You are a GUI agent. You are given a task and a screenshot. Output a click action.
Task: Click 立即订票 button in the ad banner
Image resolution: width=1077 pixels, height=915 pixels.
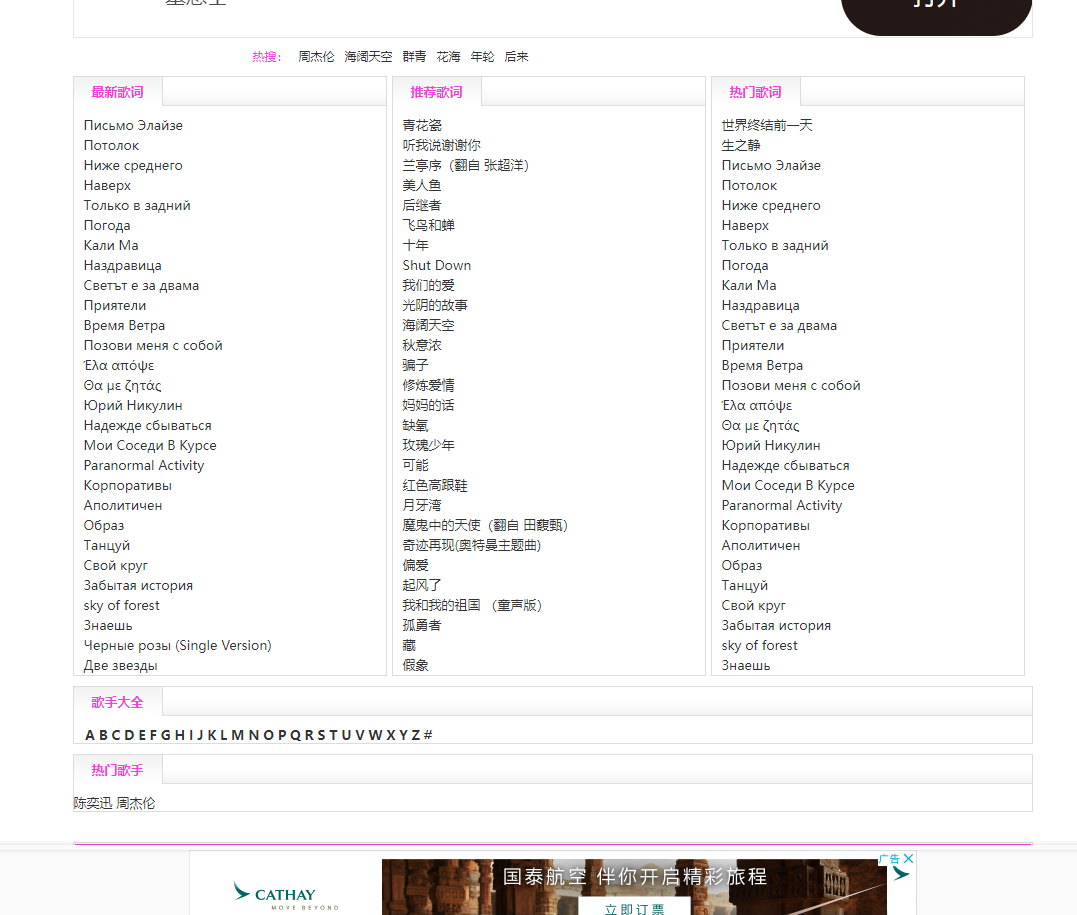[634, 907]
